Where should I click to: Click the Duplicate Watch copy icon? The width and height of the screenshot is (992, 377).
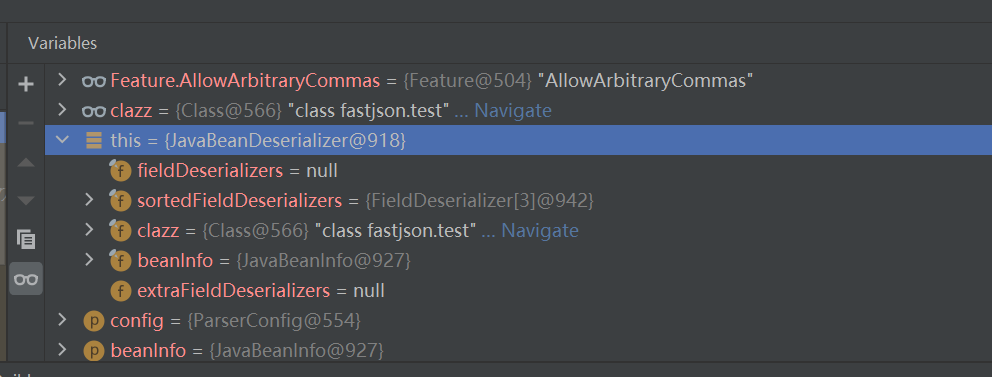[x=26, y=240]
